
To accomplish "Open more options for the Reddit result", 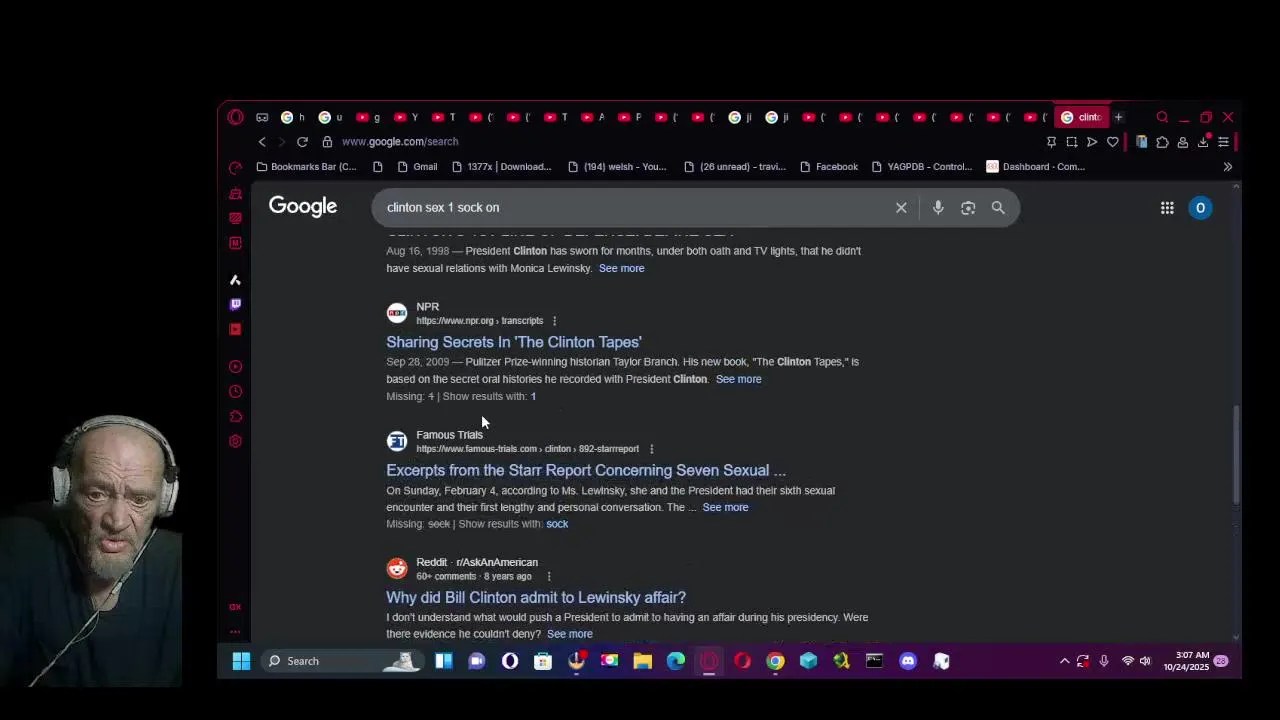I will (x=548, y=576).
